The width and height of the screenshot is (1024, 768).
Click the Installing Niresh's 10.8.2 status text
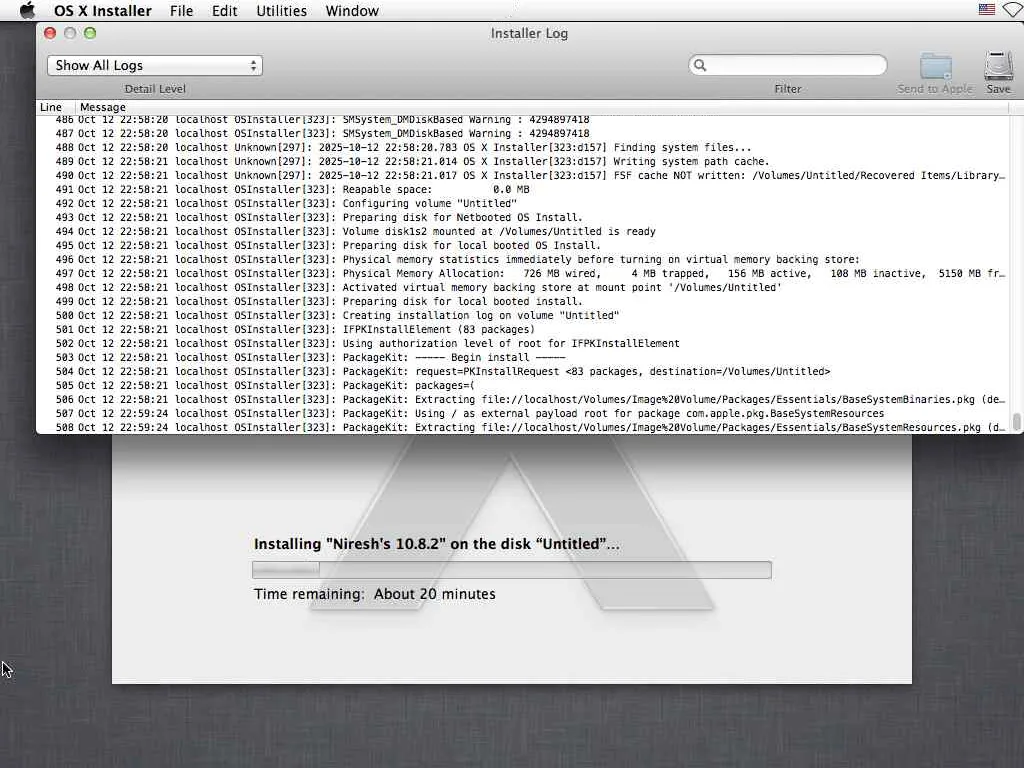436,544
